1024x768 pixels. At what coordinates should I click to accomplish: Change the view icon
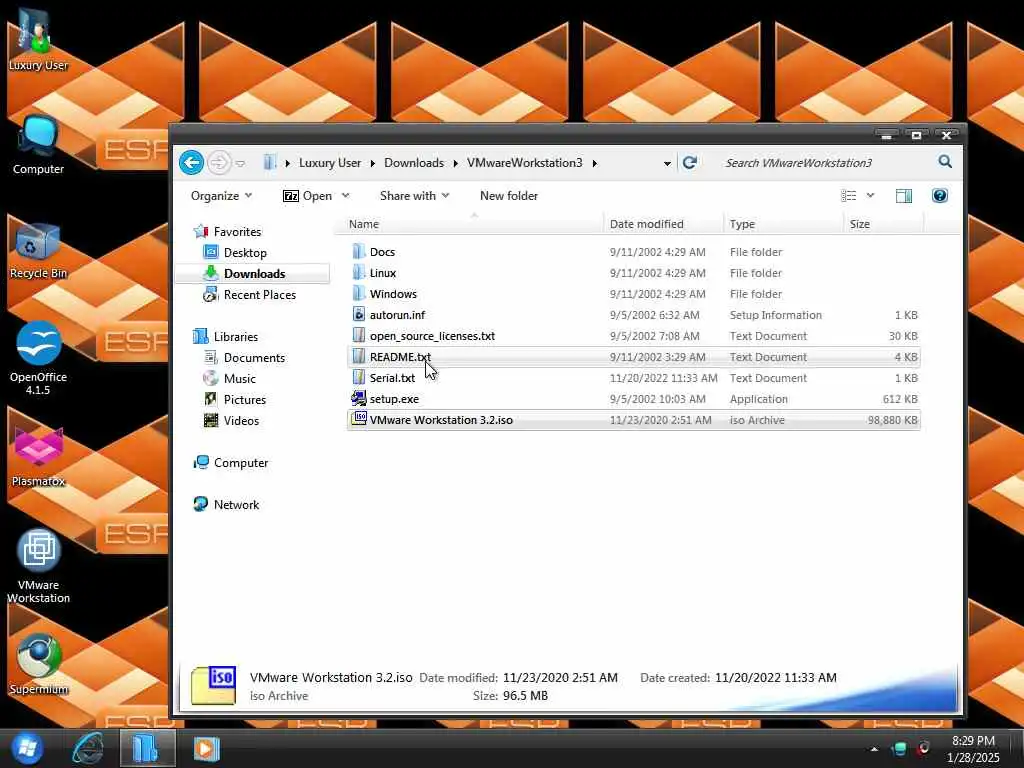(x=848, y=196)
